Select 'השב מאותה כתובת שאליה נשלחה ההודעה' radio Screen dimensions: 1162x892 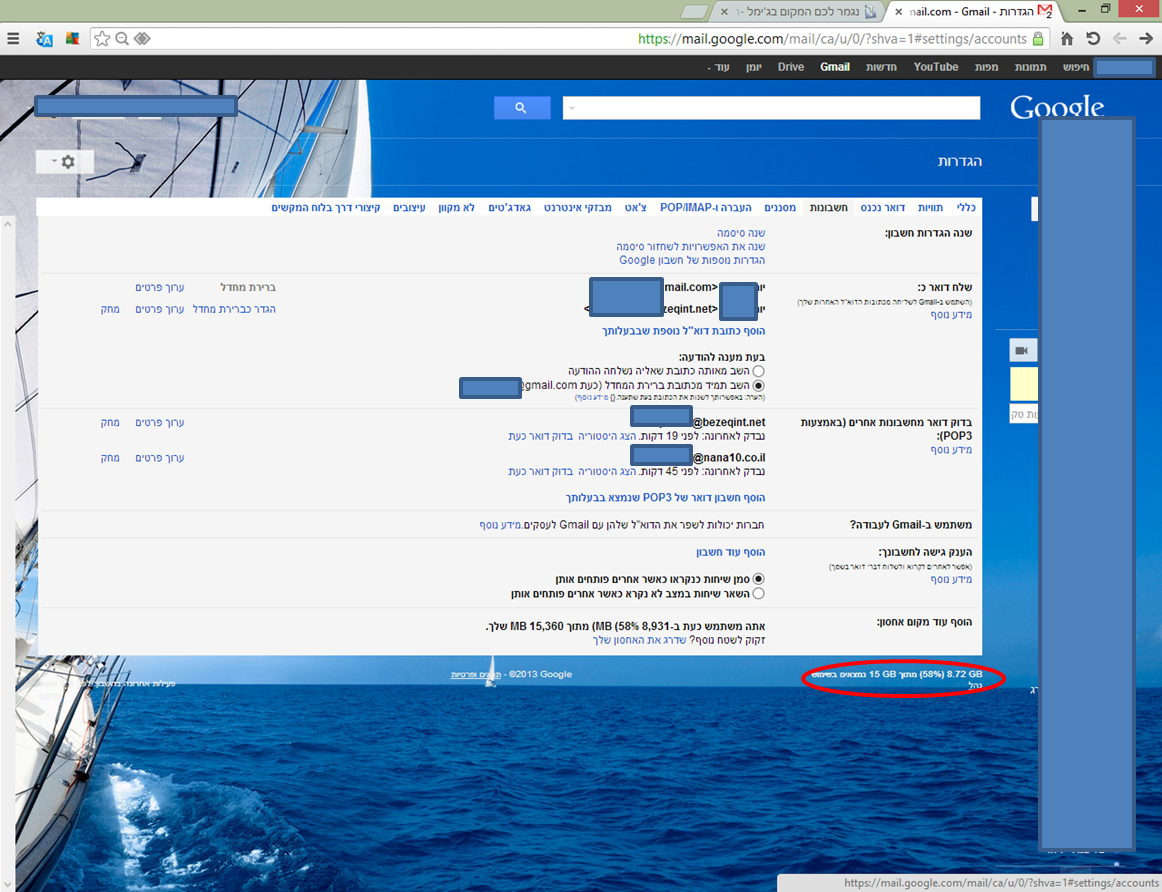(758, 370)
